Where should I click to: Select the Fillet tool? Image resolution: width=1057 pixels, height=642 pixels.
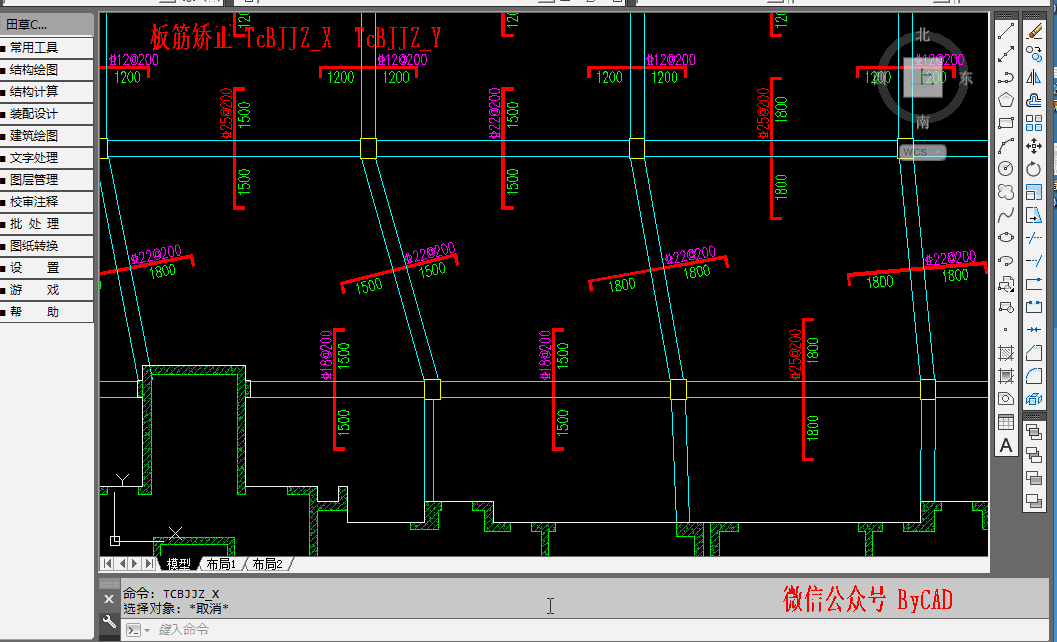(x=1034, y=376)
